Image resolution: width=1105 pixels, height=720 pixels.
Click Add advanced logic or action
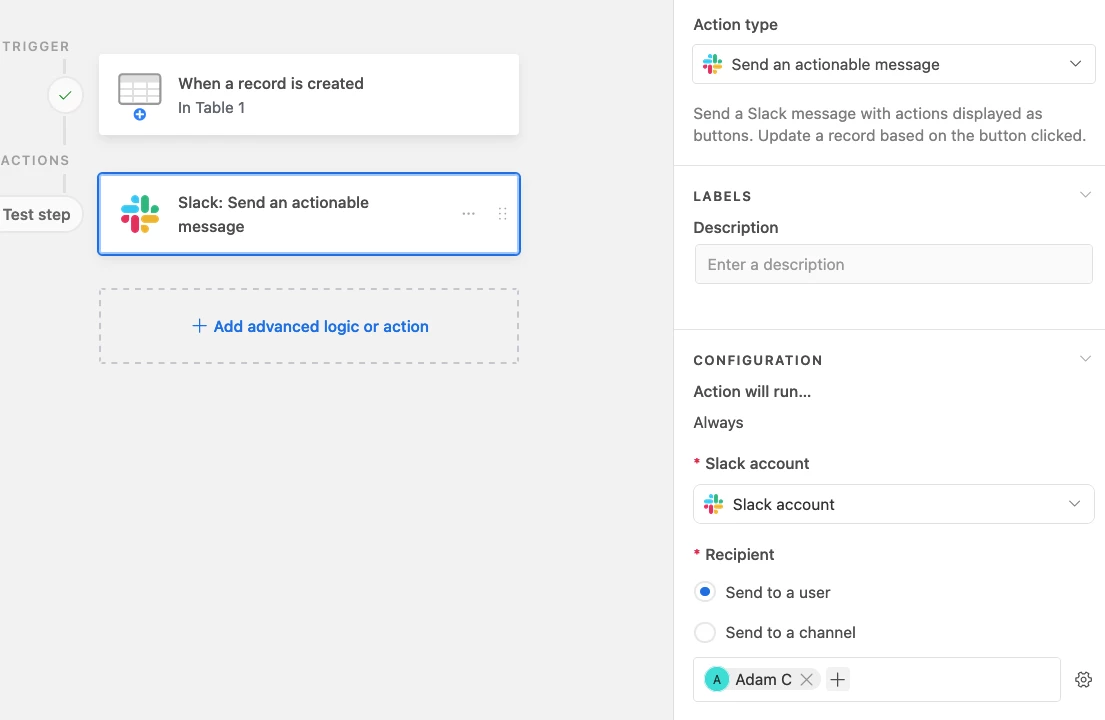tap(310, 326)
